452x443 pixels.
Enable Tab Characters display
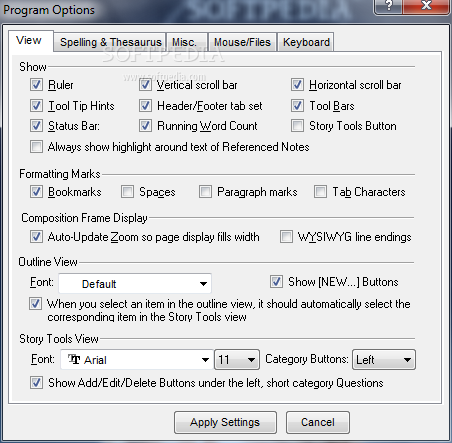click(320, 192)
